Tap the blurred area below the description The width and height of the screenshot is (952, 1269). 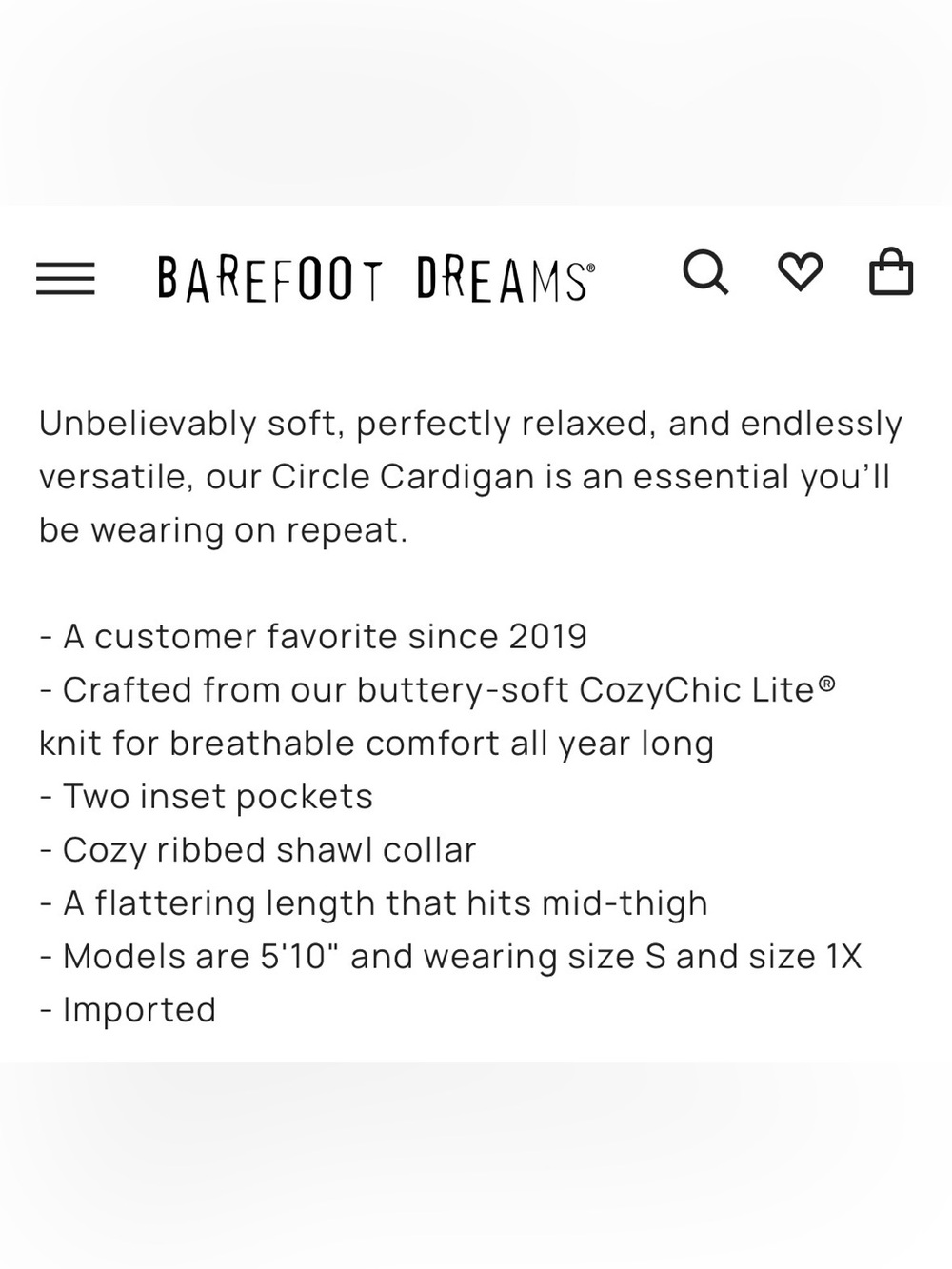[x=476, y=1165]
